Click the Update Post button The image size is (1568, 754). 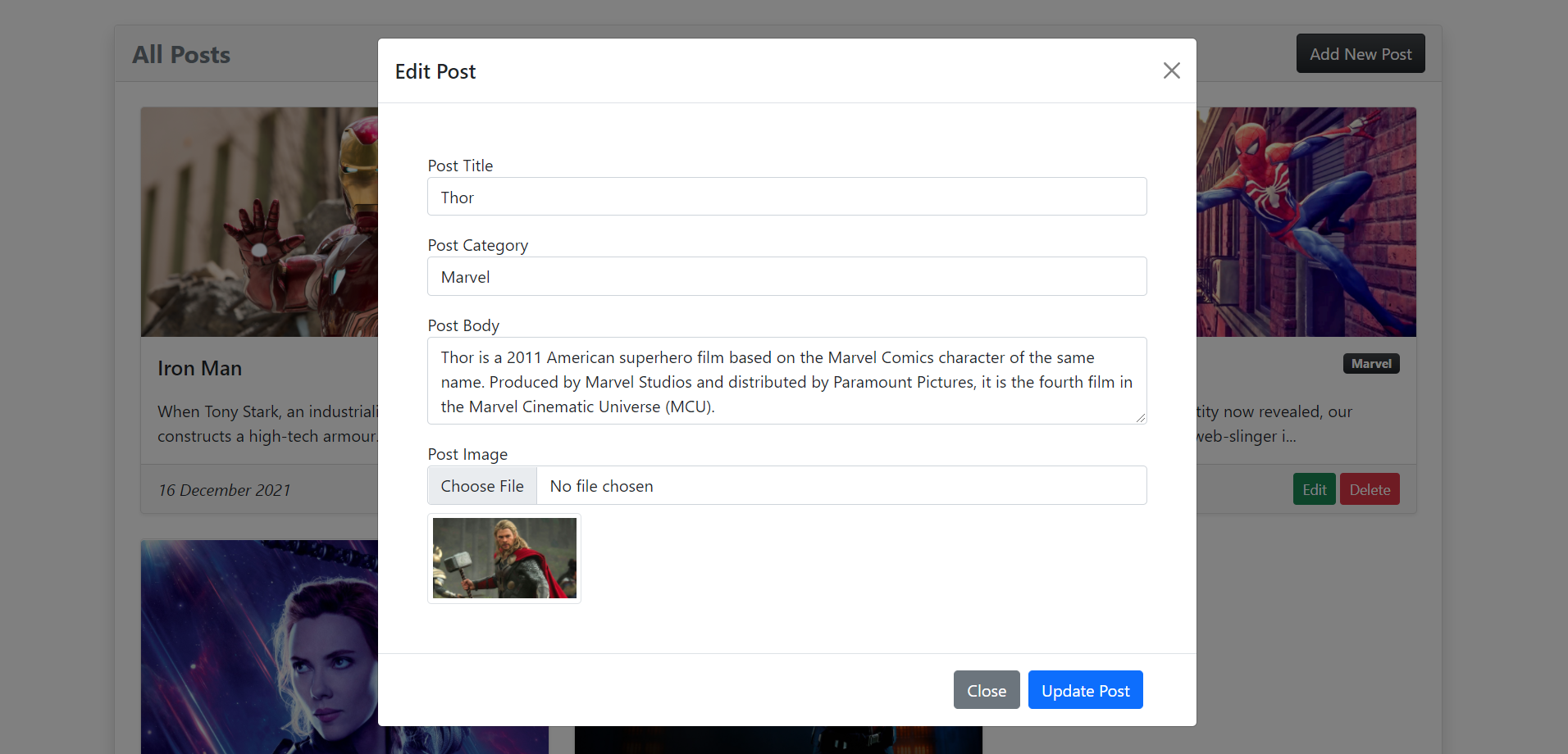tap(1085, 689)
